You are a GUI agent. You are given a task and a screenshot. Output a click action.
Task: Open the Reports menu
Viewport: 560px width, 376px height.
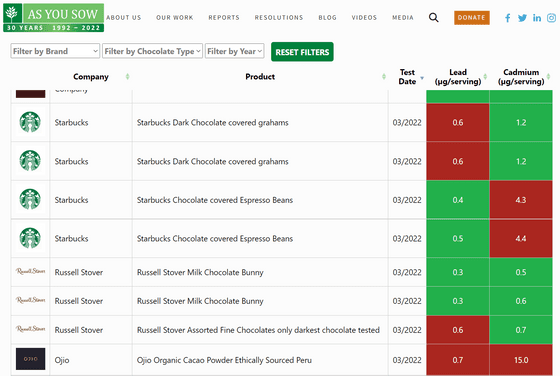pos(224,17)
